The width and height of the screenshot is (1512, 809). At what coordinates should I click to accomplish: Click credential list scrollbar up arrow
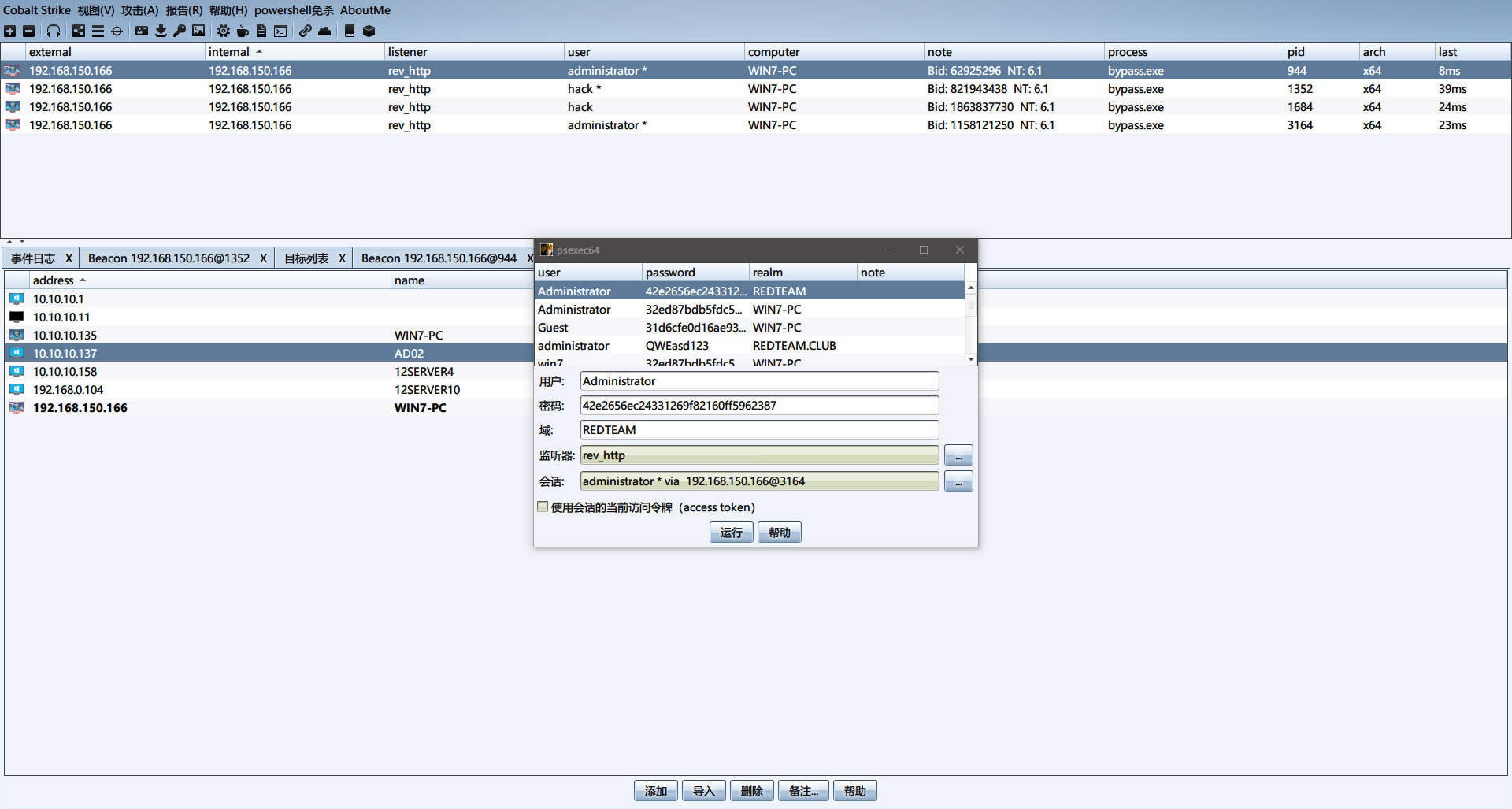(x=971, y=288)
